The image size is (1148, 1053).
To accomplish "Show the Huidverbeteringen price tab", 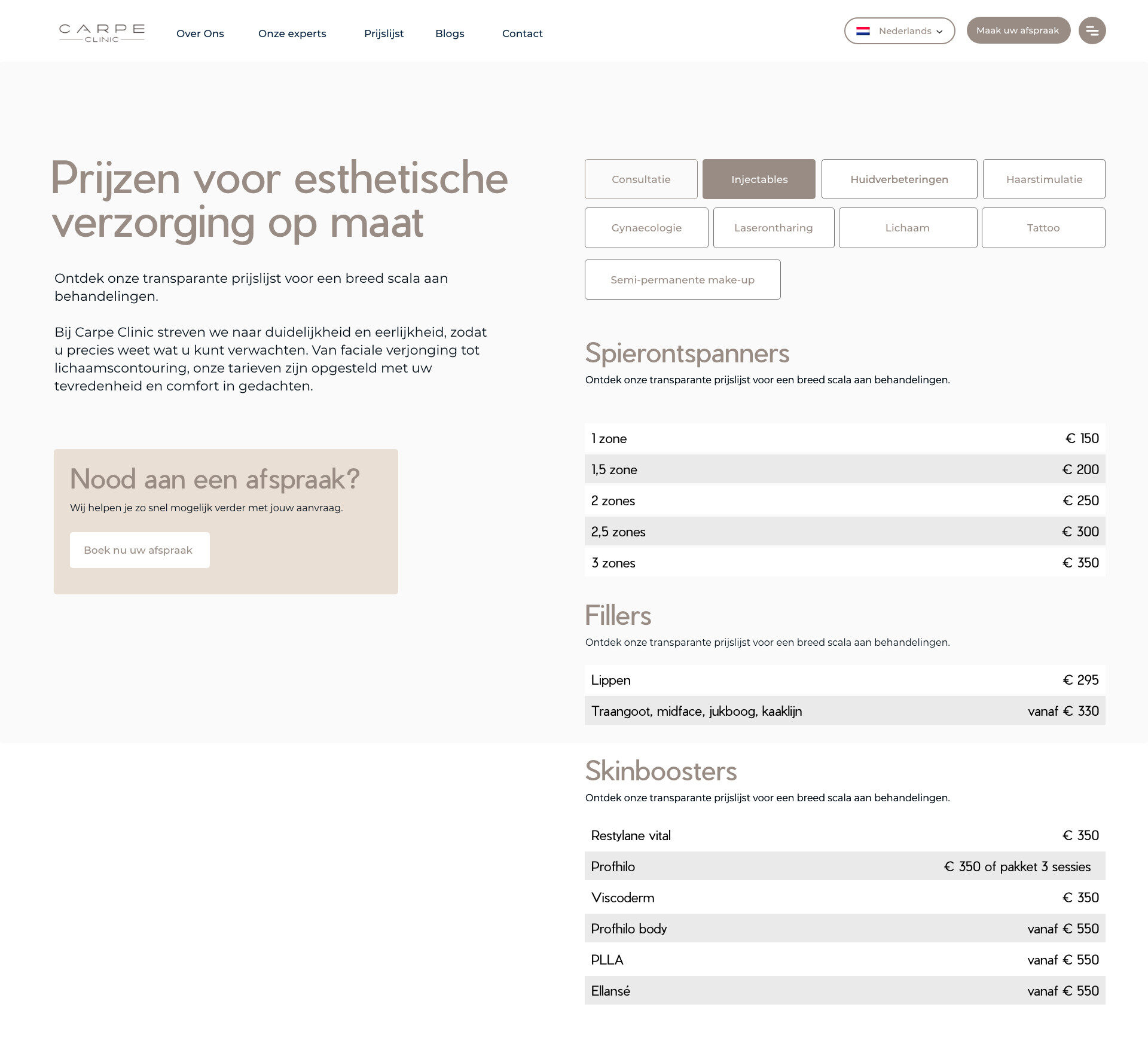I will pos(899,179).
